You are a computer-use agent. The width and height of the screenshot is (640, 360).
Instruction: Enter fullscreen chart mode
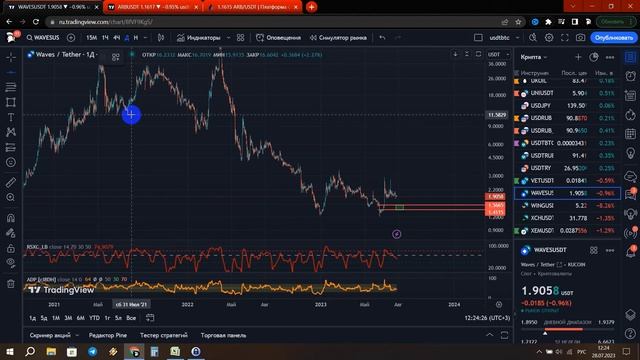(x=564, y=38)
